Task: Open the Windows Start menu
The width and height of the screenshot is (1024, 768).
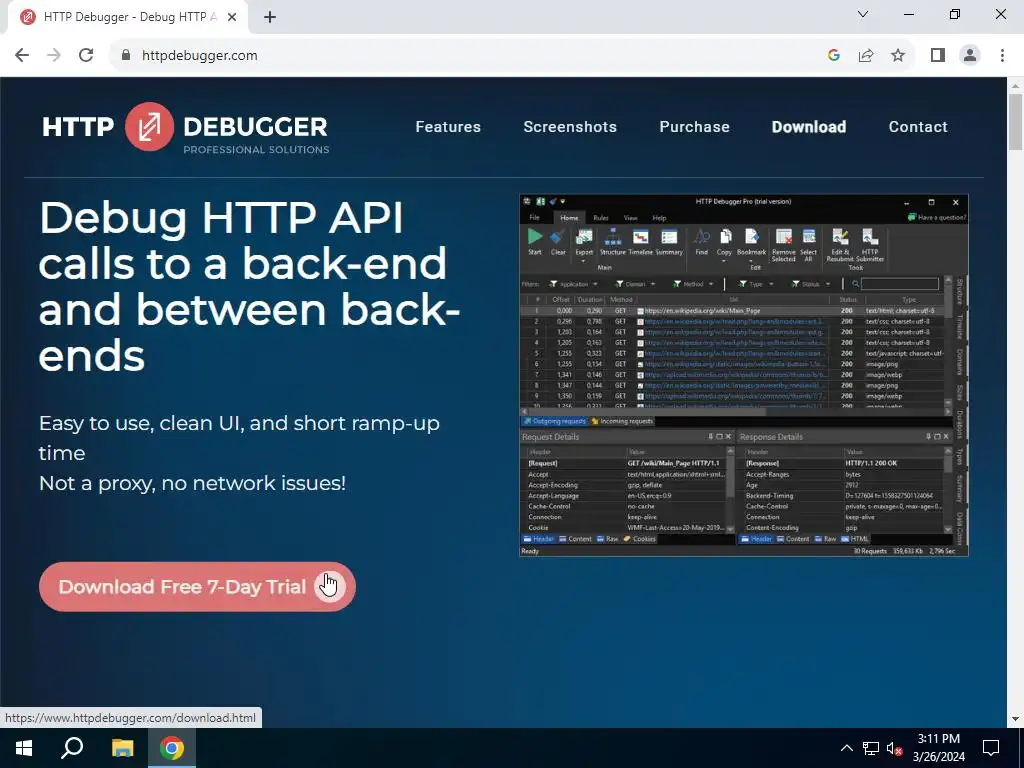Action: point(24,748)
